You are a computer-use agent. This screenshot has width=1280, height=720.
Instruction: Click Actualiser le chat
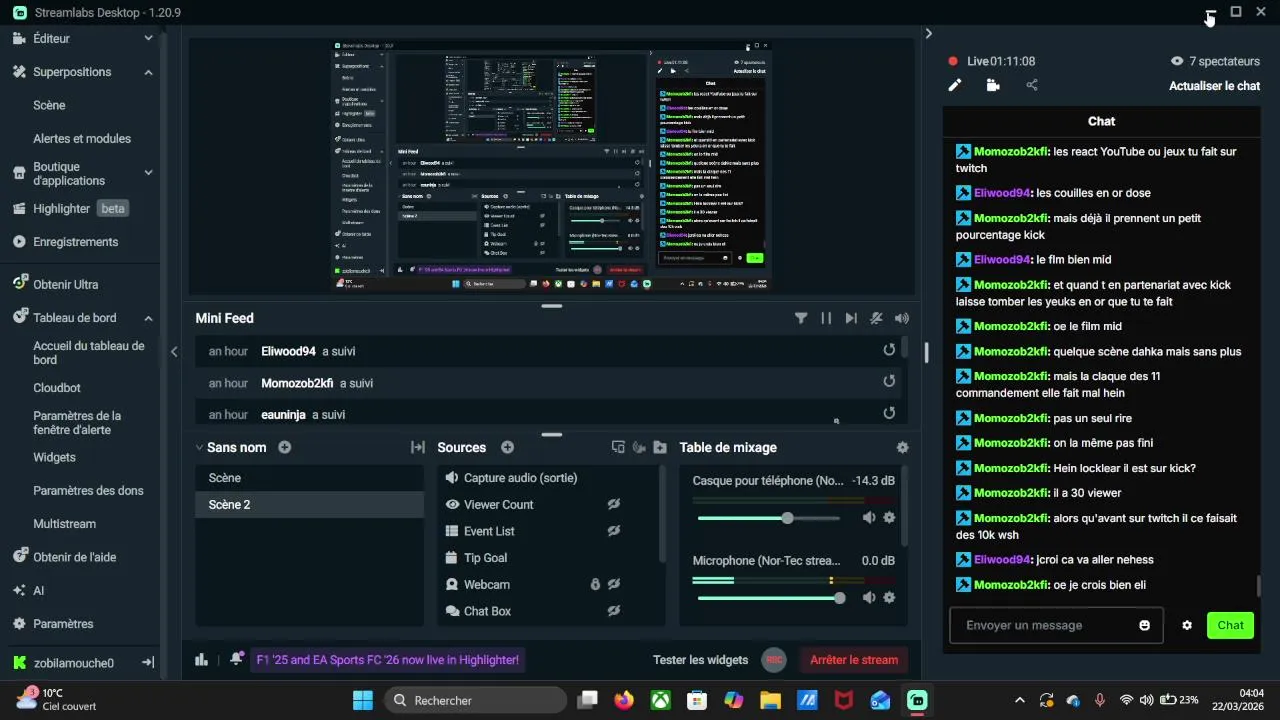click(1214, 86)
